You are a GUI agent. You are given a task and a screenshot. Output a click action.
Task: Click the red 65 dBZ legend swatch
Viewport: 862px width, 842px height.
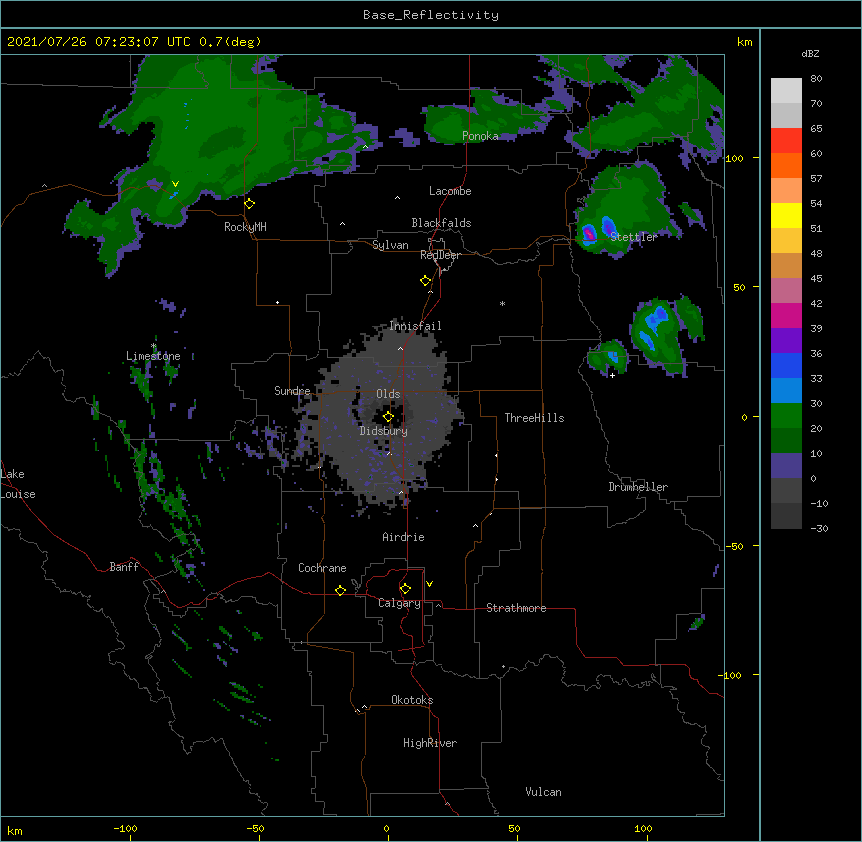(786, 141)
